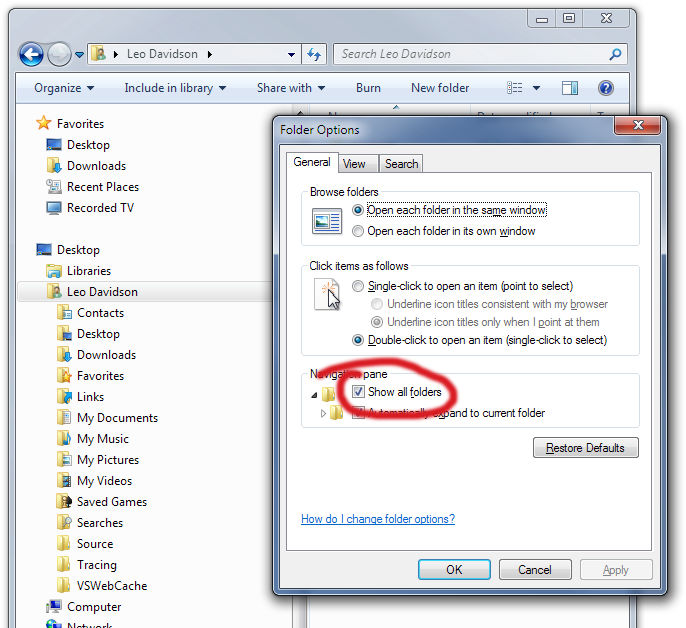Open the Organize dropdown menu
The width and height of the screenshot is (686, 628).
[x=64, y=88]
